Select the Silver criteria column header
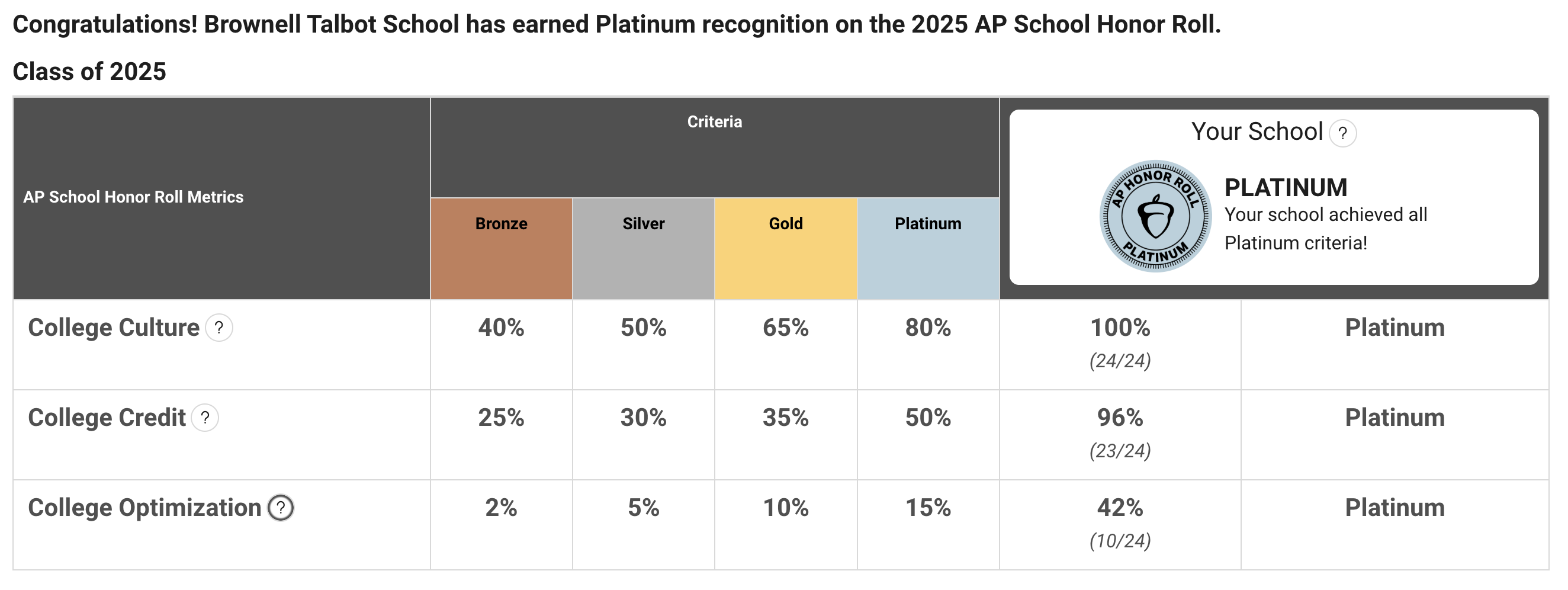The height and width of the screenshot is (590, 1568). tap(644, 224)
